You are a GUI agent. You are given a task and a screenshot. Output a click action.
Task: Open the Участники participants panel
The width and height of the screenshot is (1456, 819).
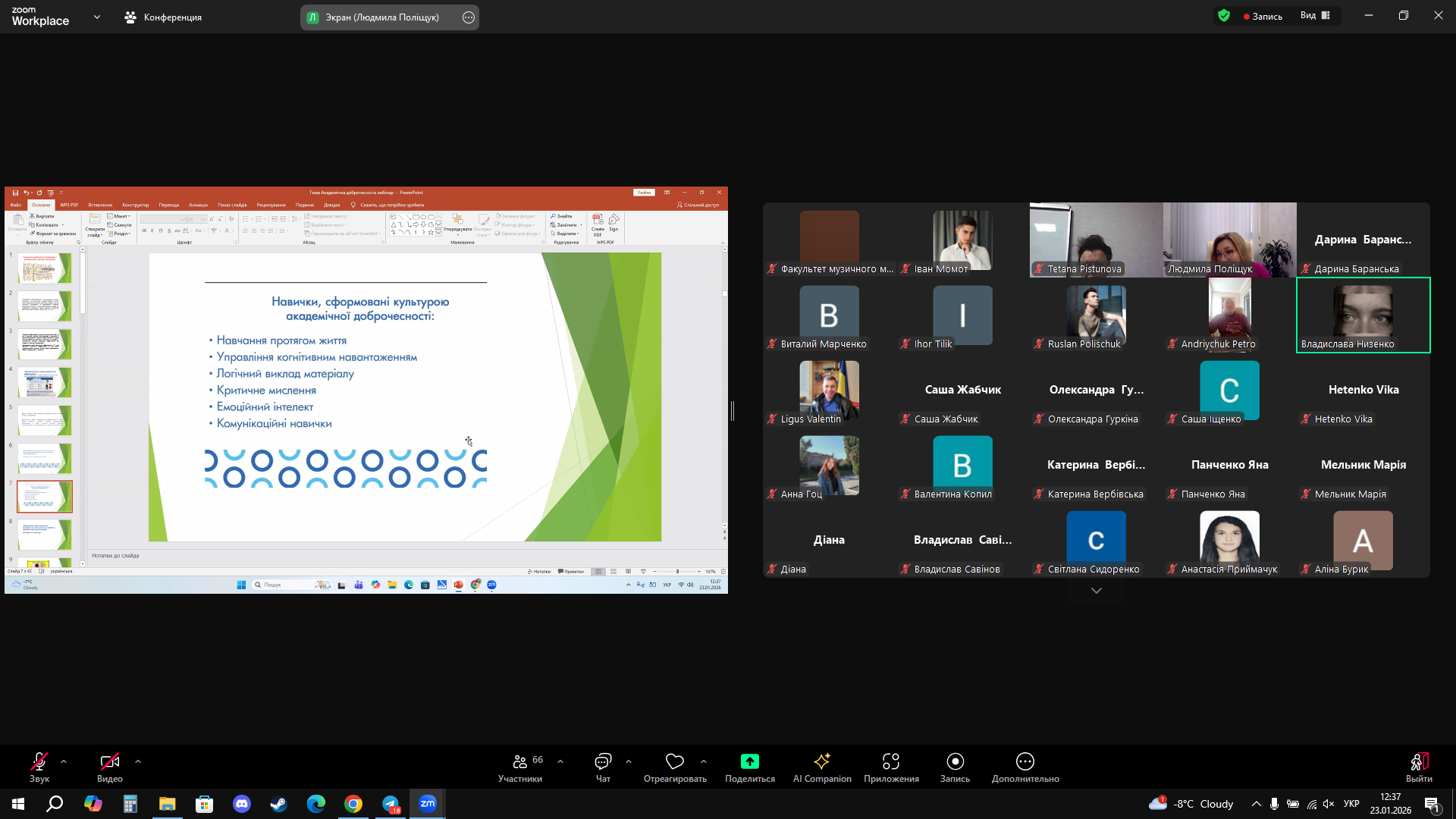520,767
